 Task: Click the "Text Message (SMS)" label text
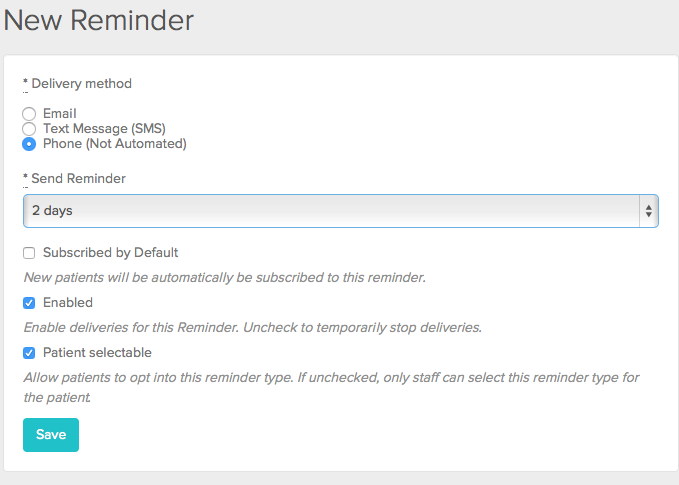104,129
